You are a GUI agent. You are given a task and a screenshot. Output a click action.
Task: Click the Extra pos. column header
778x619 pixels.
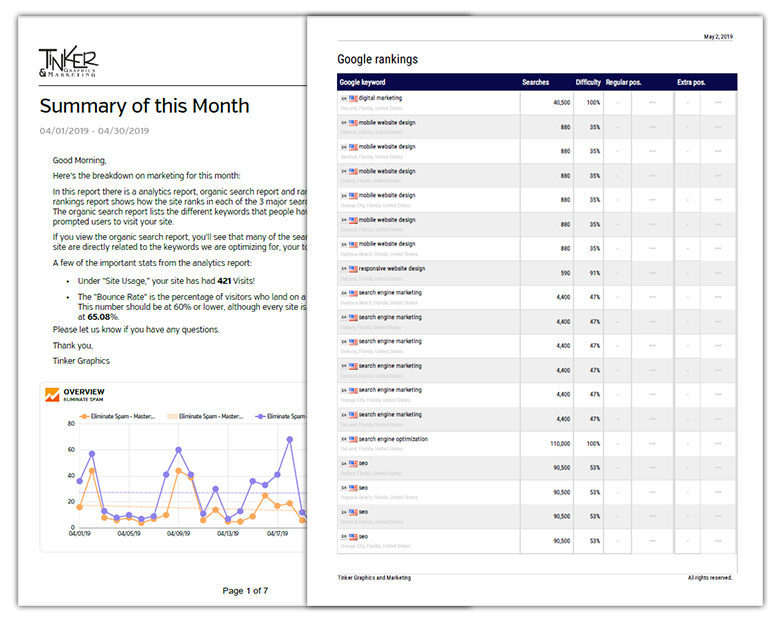(x=691, y=82)
